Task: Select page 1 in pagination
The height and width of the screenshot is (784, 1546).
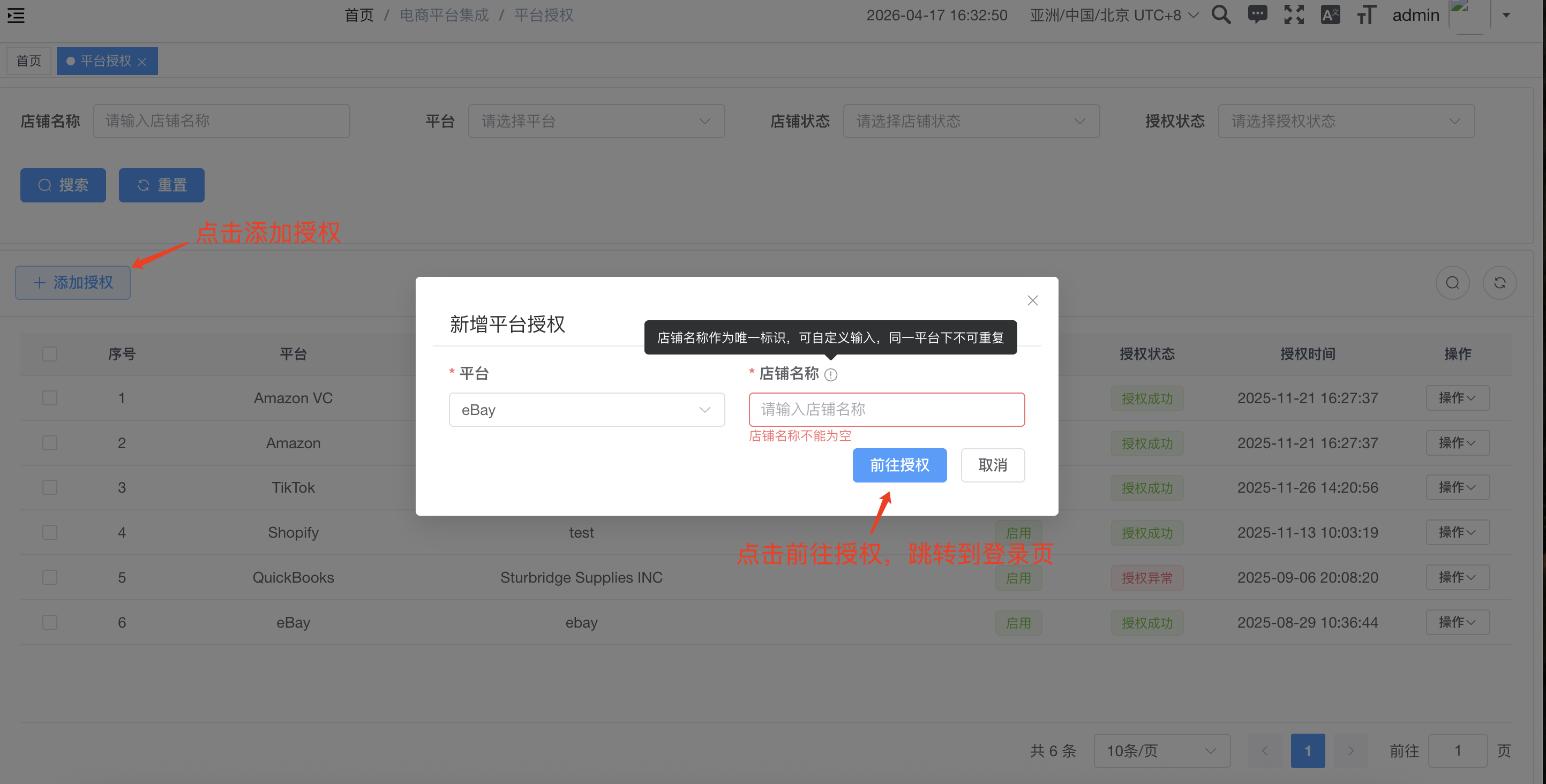Action: (1308, 750)
